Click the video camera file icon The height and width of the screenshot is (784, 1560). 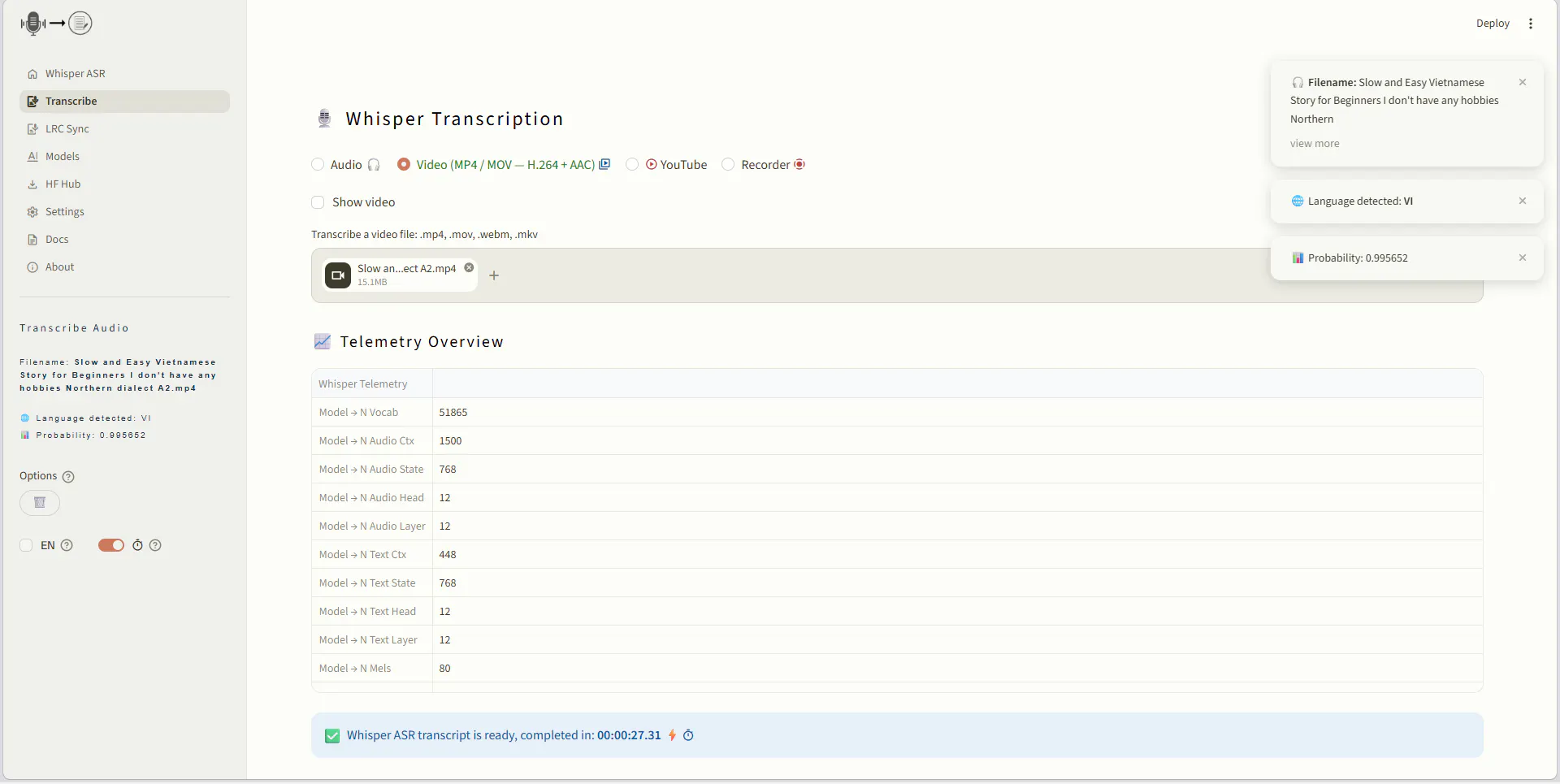pos(338,275)
